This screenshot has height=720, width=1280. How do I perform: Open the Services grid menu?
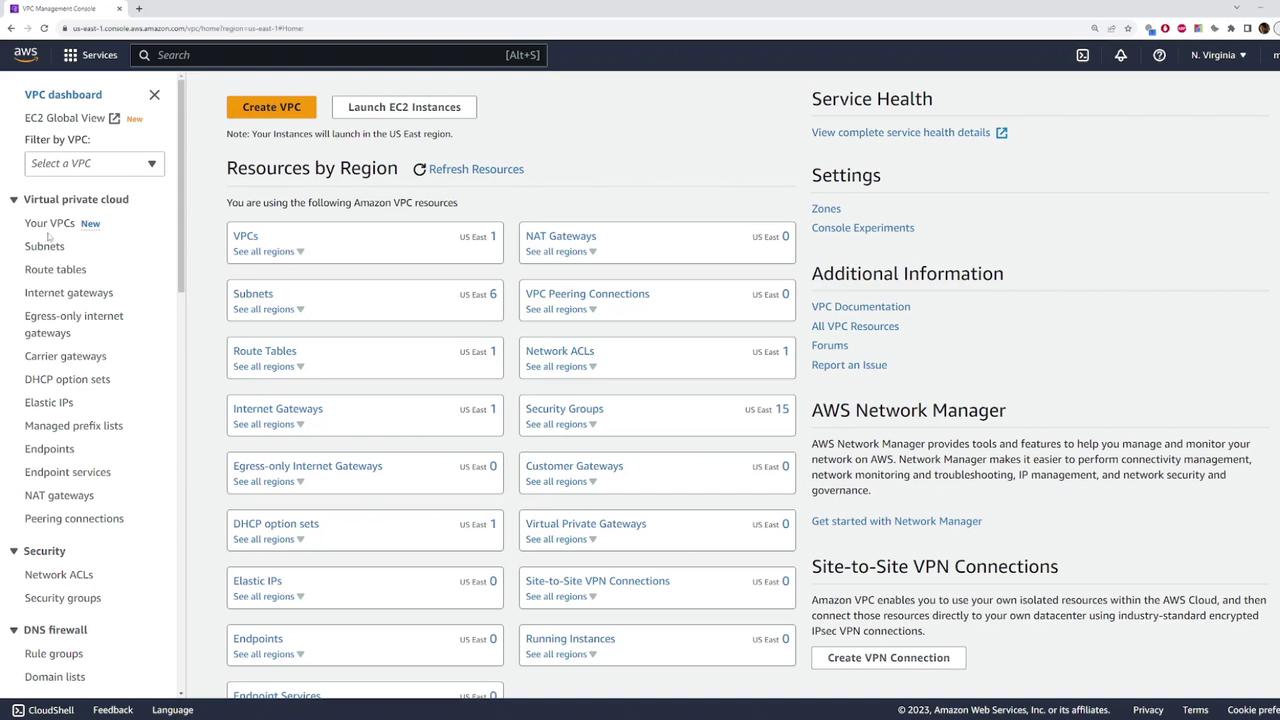coord(90,55)
